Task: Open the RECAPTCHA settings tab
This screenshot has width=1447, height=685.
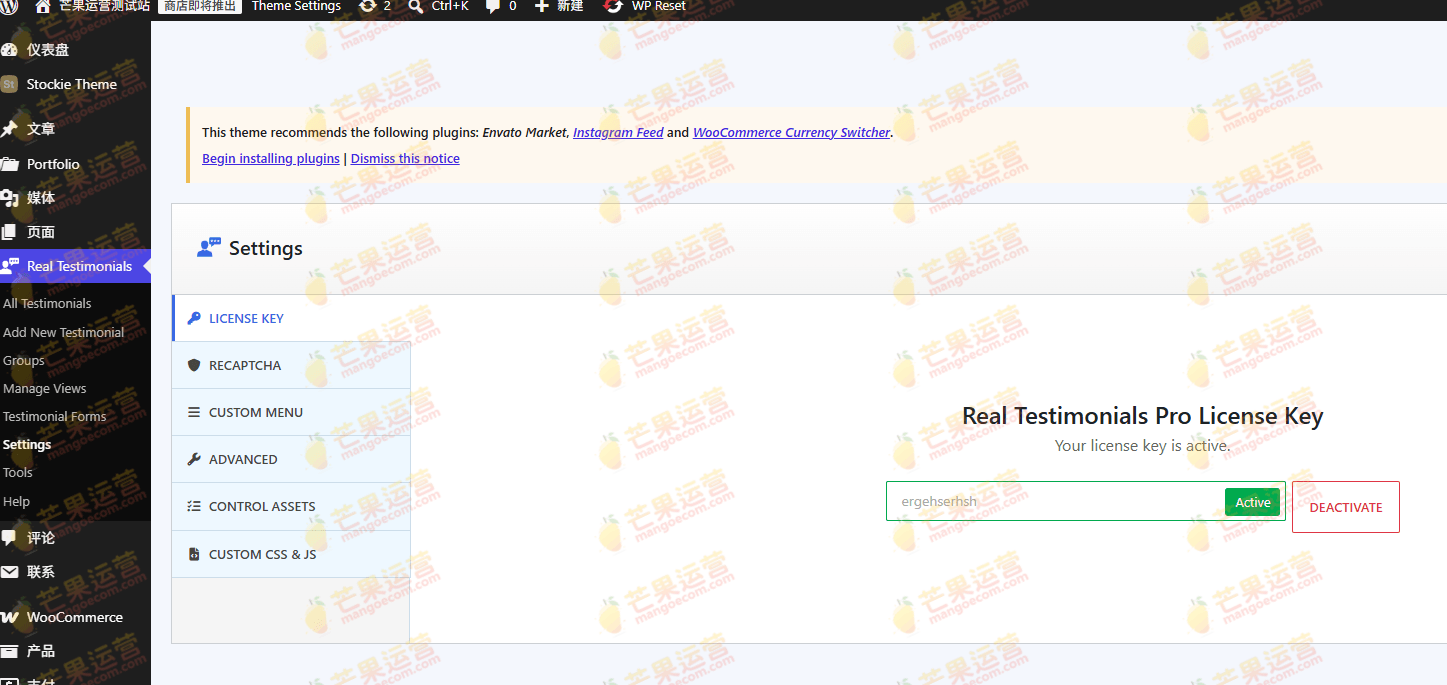Action: [x=291, y=365]
